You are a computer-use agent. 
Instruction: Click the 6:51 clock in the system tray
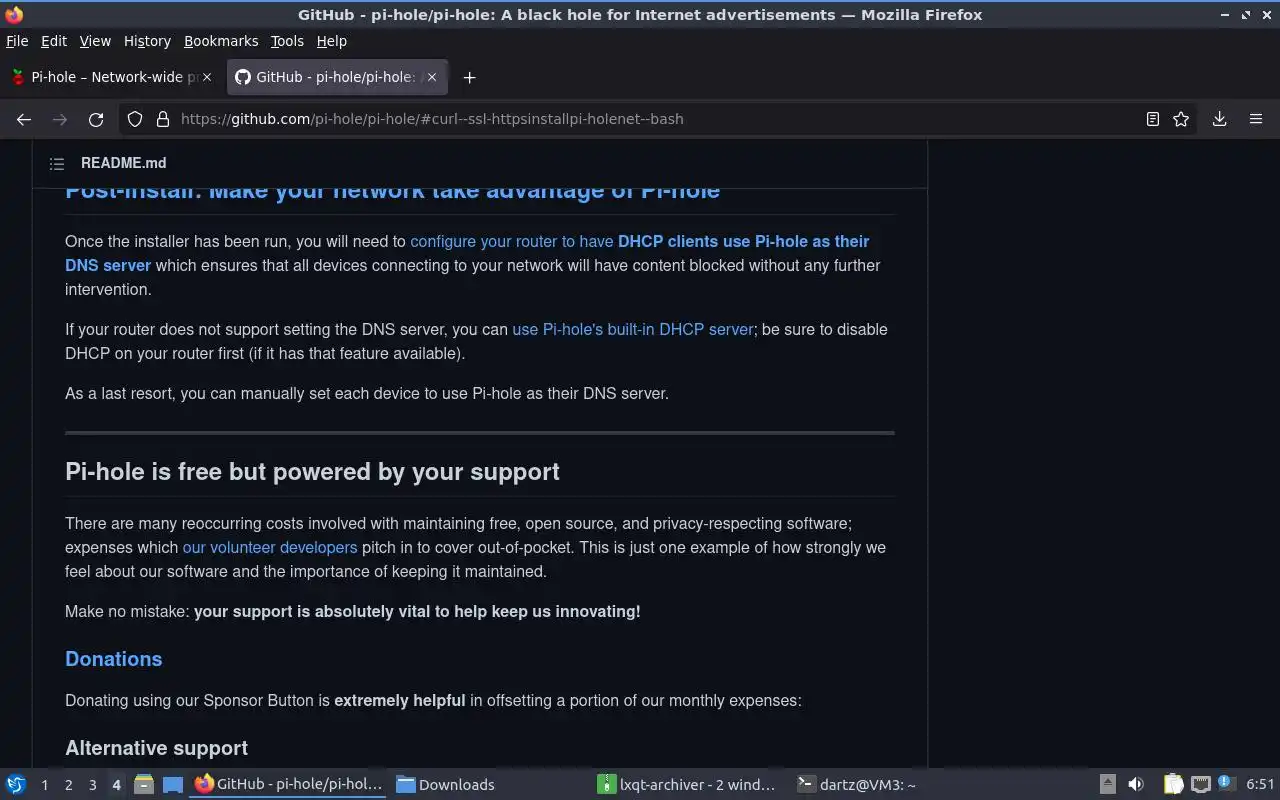coord(1259,784)
